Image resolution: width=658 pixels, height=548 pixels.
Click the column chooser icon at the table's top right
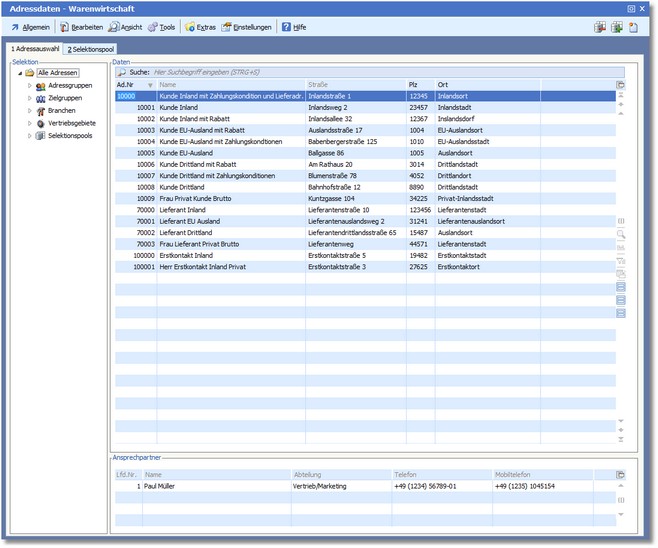[621, 85]
